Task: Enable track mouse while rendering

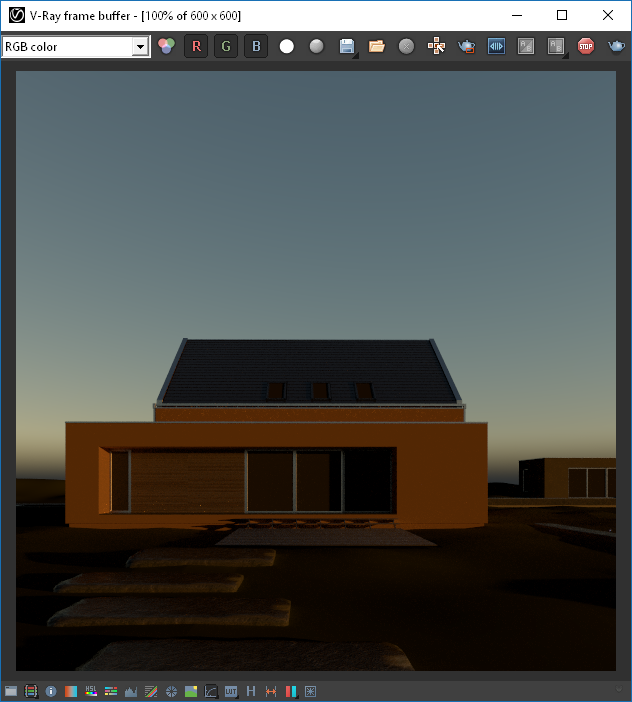Action: coord(436,46)
